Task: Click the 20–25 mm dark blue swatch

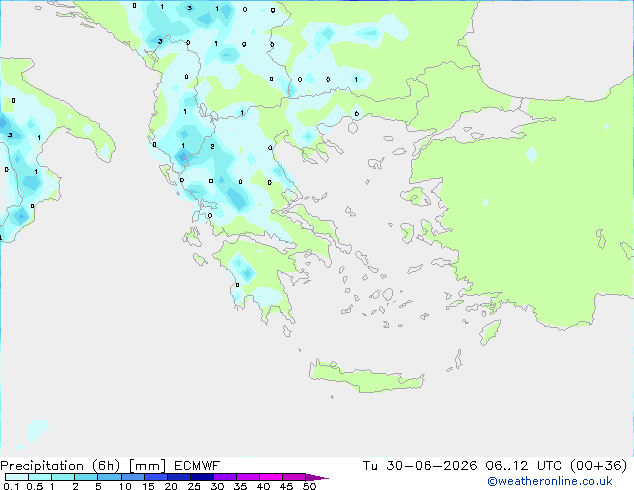Action: (x=179, y=477)
